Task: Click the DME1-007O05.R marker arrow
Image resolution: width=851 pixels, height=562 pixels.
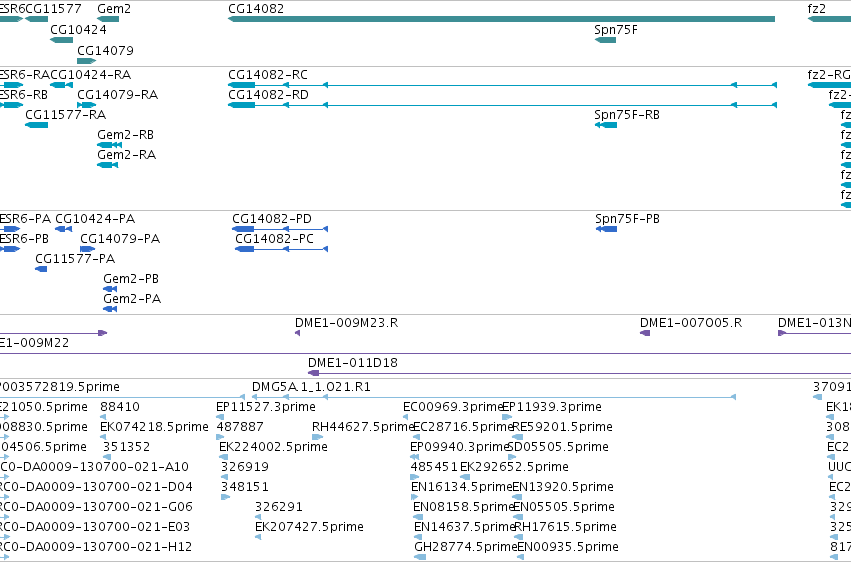Action: coord(645,333)
